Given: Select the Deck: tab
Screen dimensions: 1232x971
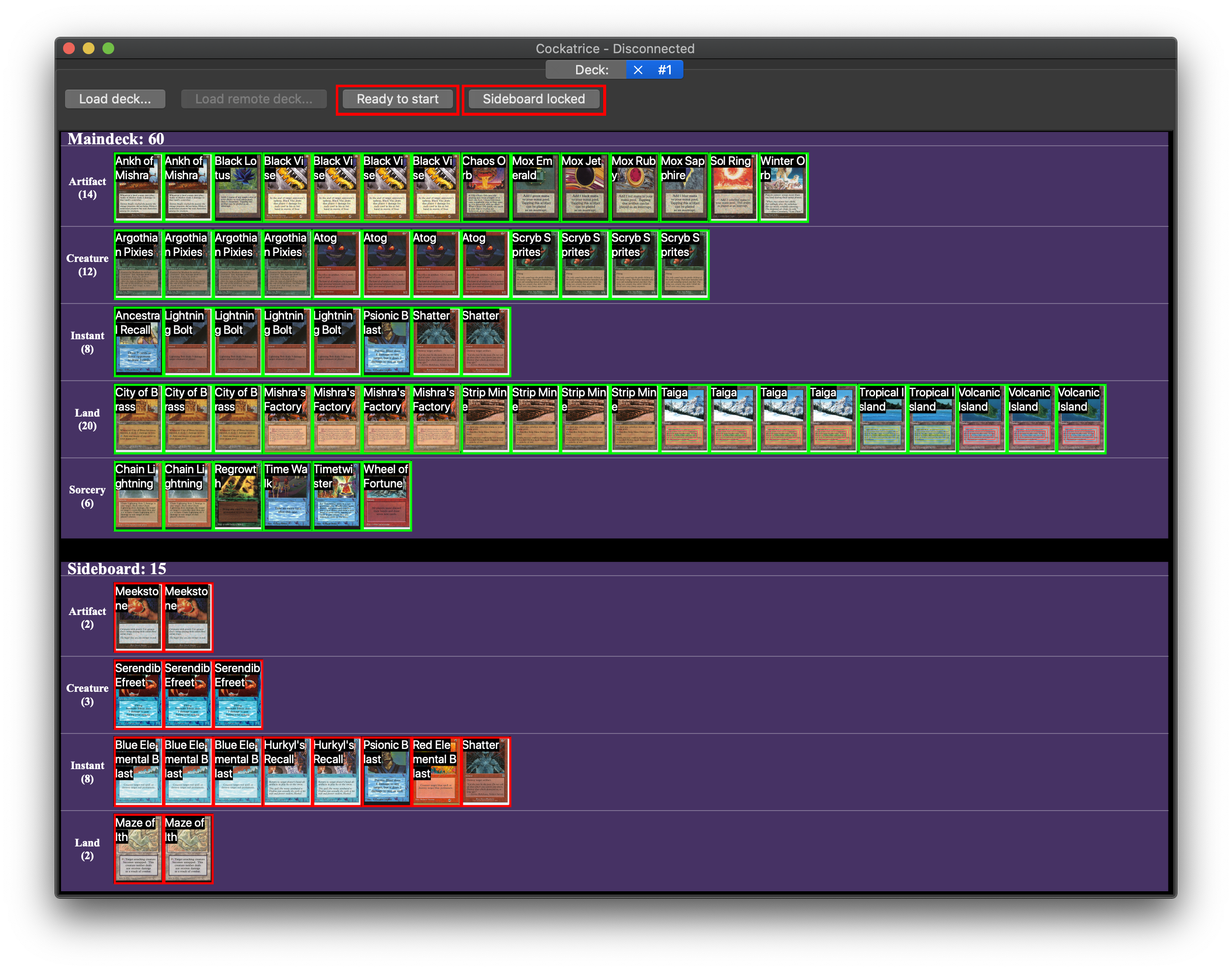Looking at the screenshot, I should [x=591, y=70].
